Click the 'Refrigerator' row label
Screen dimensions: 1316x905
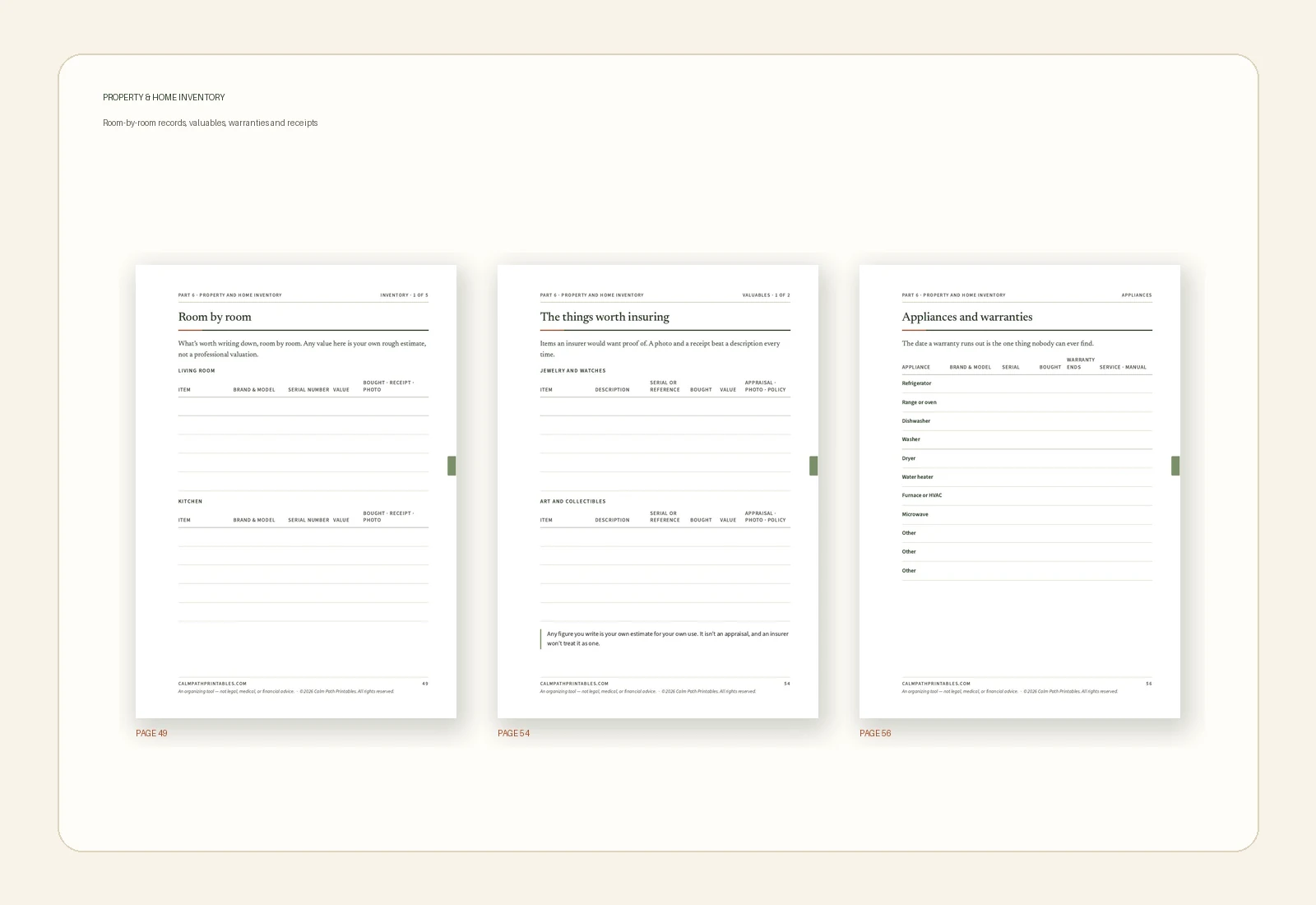click(916, 383)
